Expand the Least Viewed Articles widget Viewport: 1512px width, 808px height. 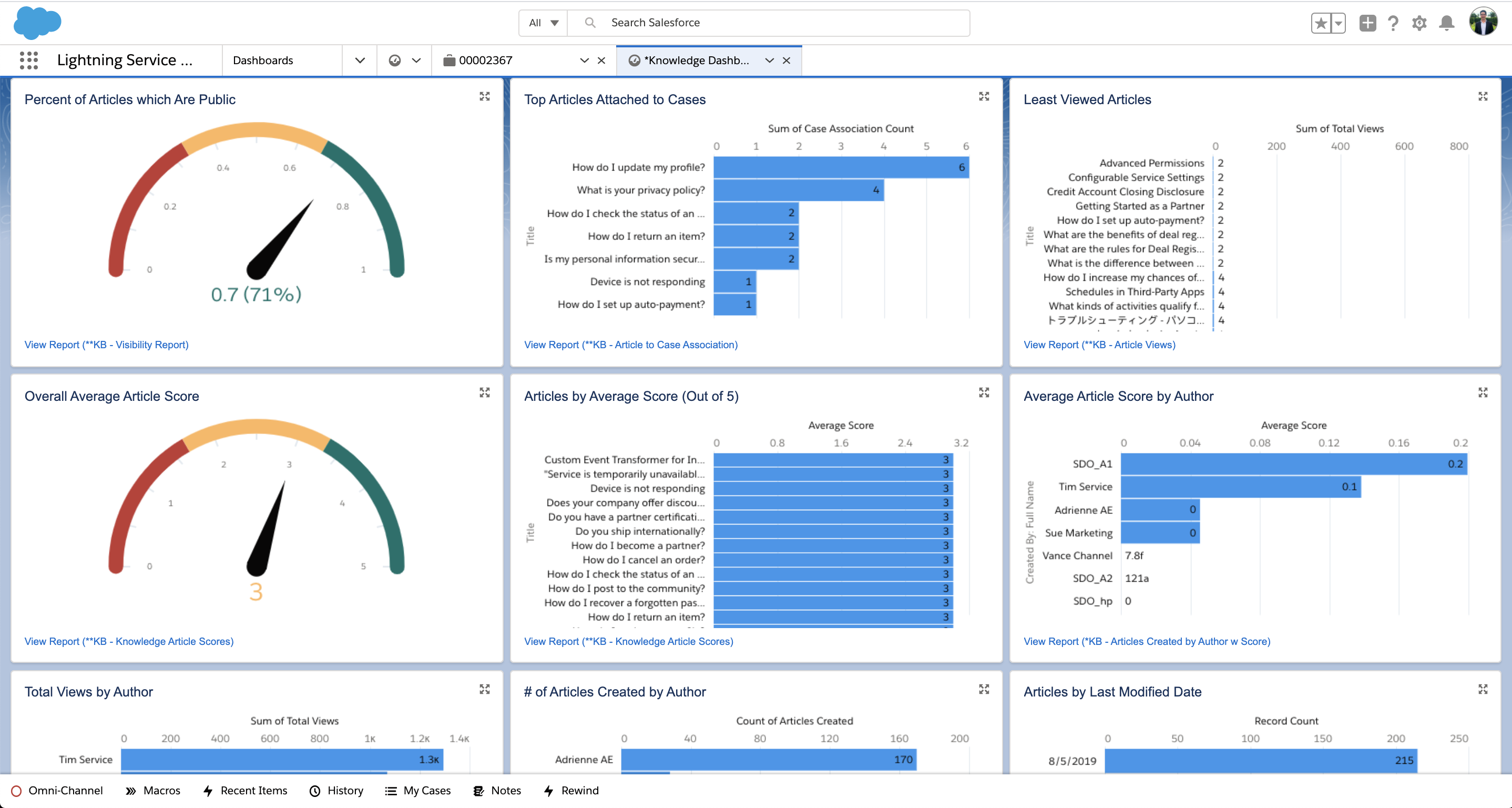(x=1483, y=96)
